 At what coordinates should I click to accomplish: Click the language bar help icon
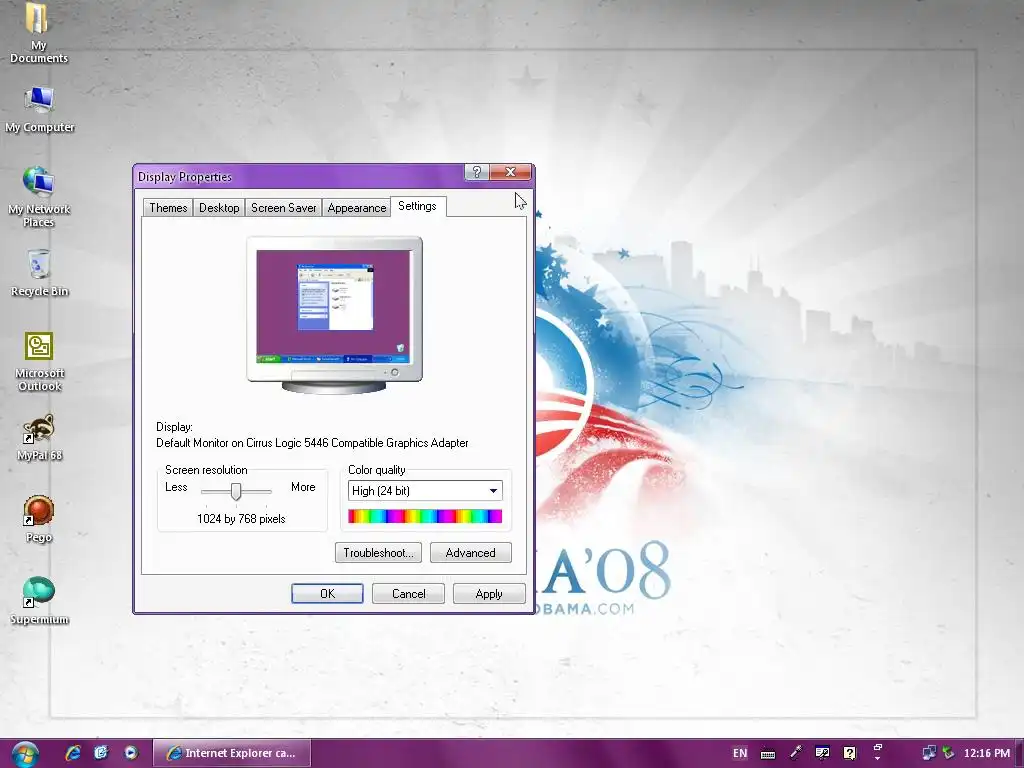pyautogui.click(x=849, y=753)
